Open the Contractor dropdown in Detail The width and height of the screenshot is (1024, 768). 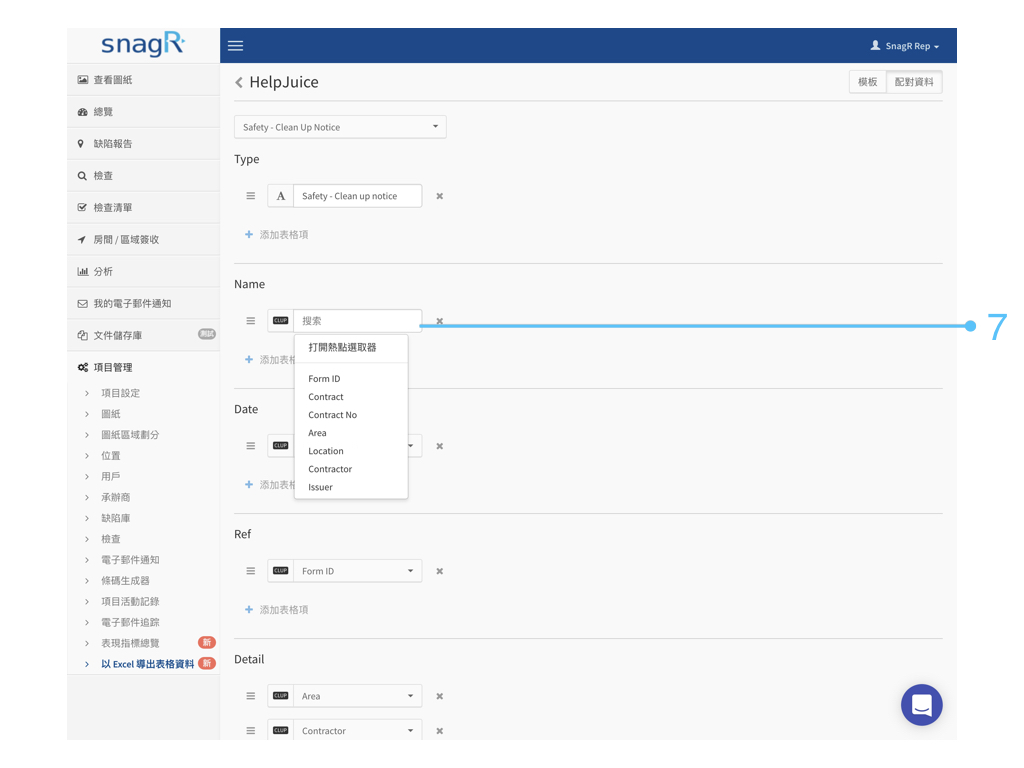[358, 730]
